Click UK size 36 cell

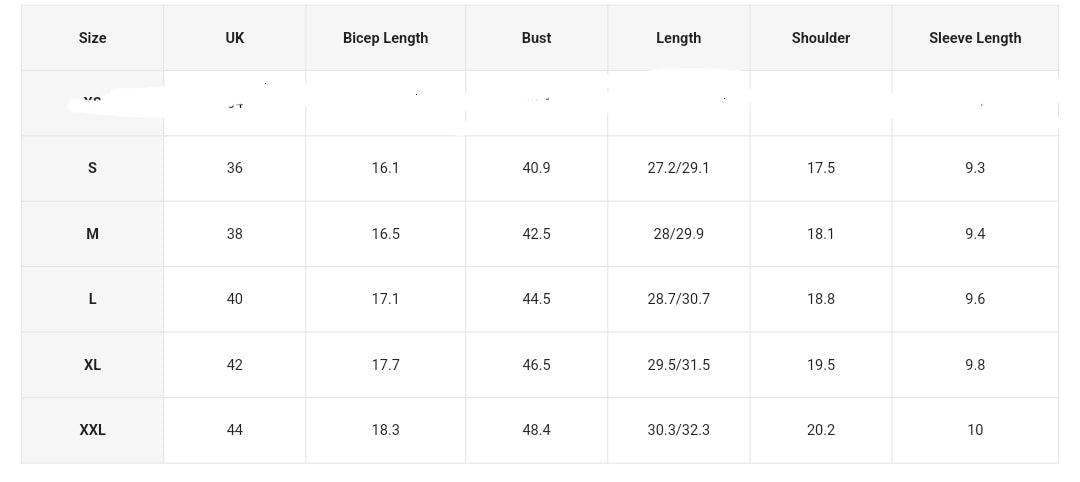click(235, 168)
